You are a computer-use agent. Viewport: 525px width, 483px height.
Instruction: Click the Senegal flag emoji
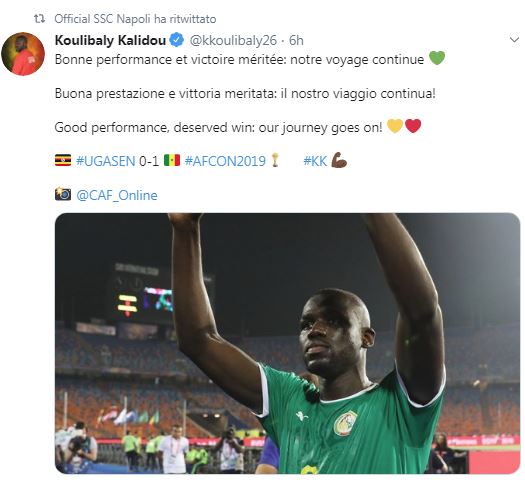click(x=172, y=160)
